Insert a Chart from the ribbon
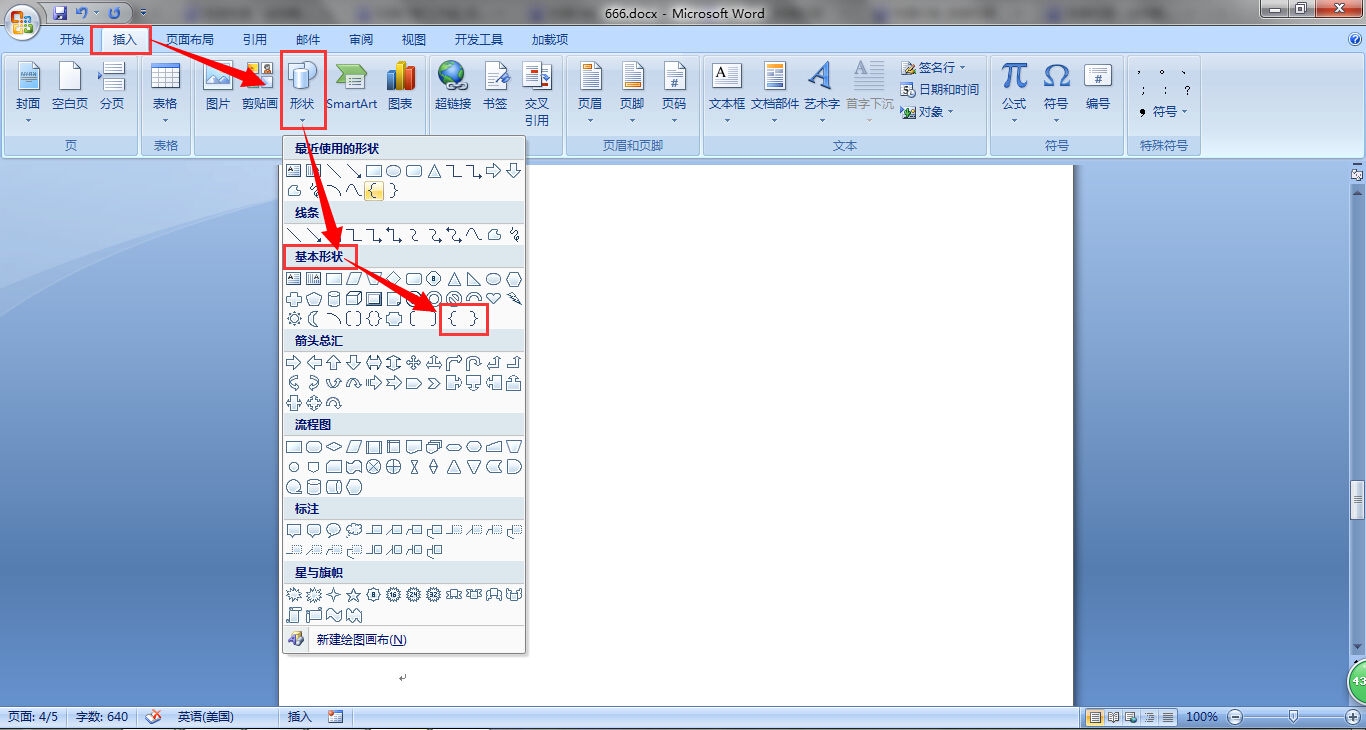Screen dimensions: 1366x730 (x=401, y=86)
